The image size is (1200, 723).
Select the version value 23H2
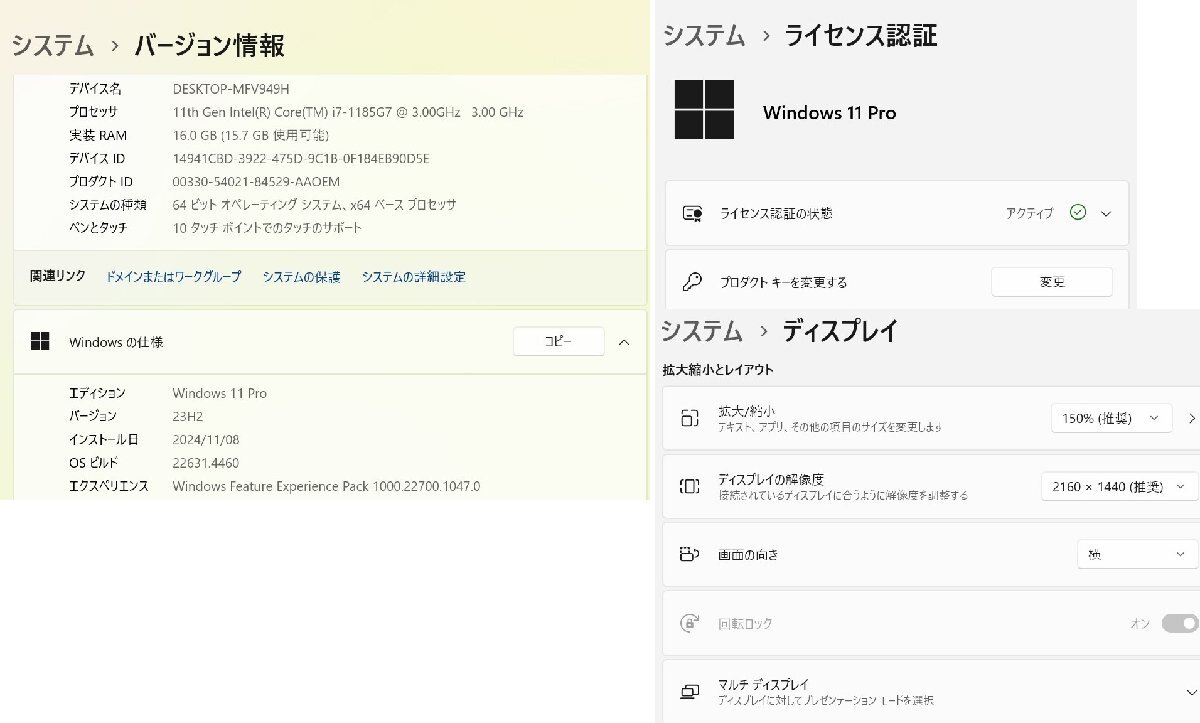click(187, 416)
